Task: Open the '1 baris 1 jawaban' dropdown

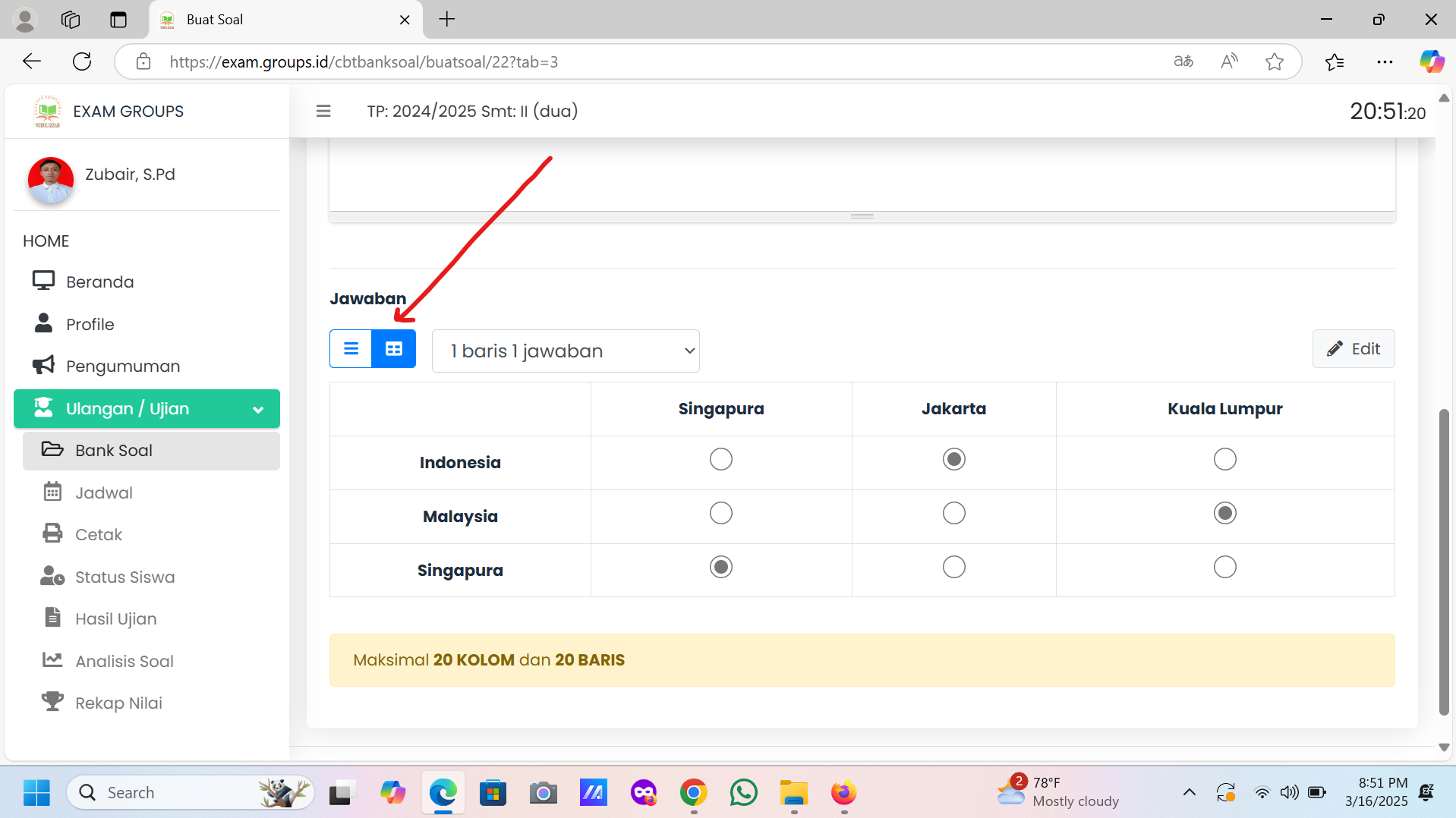Action: (x=566, y=351)
